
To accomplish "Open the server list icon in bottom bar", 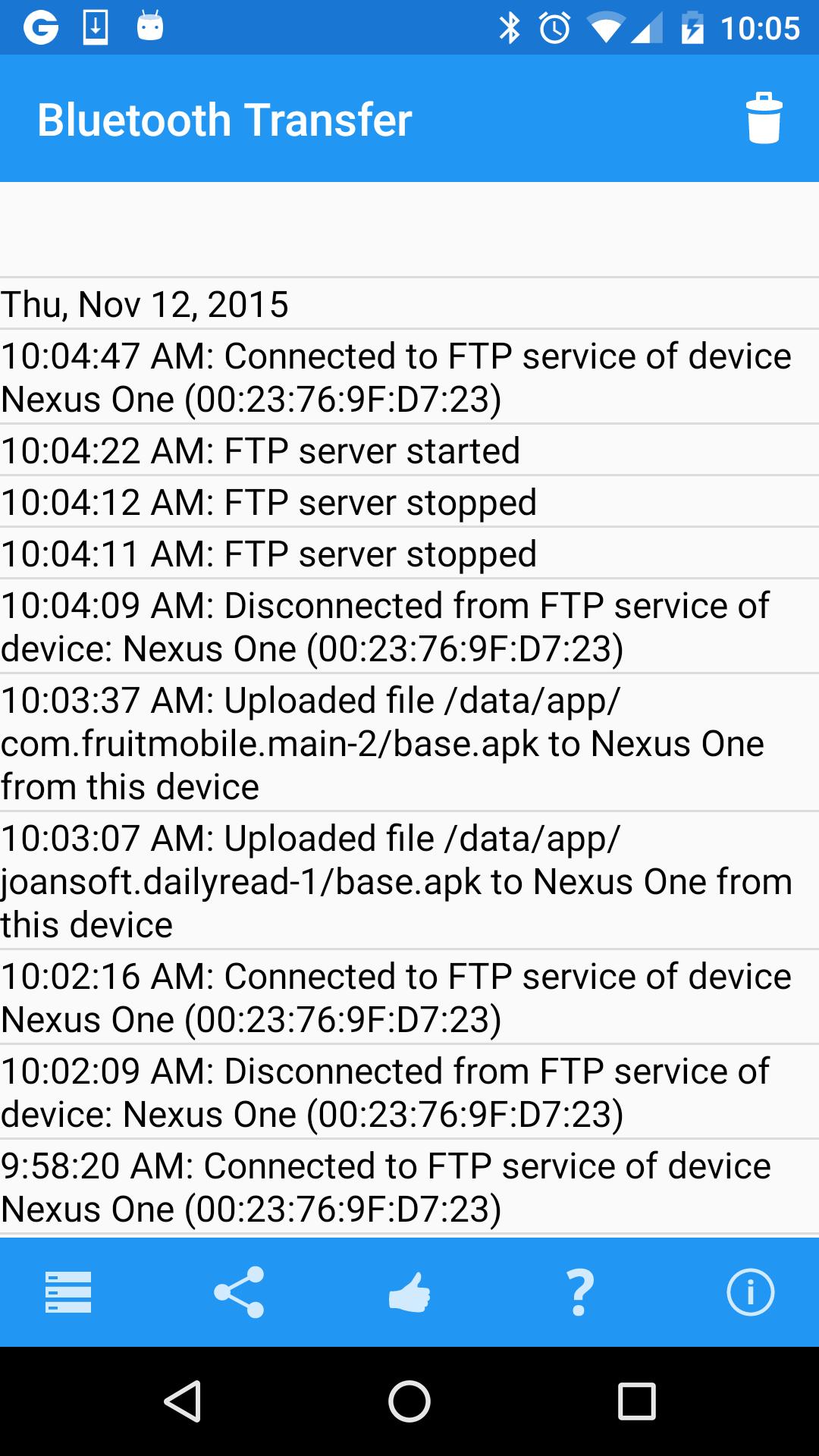I will tap(68, 1291).
